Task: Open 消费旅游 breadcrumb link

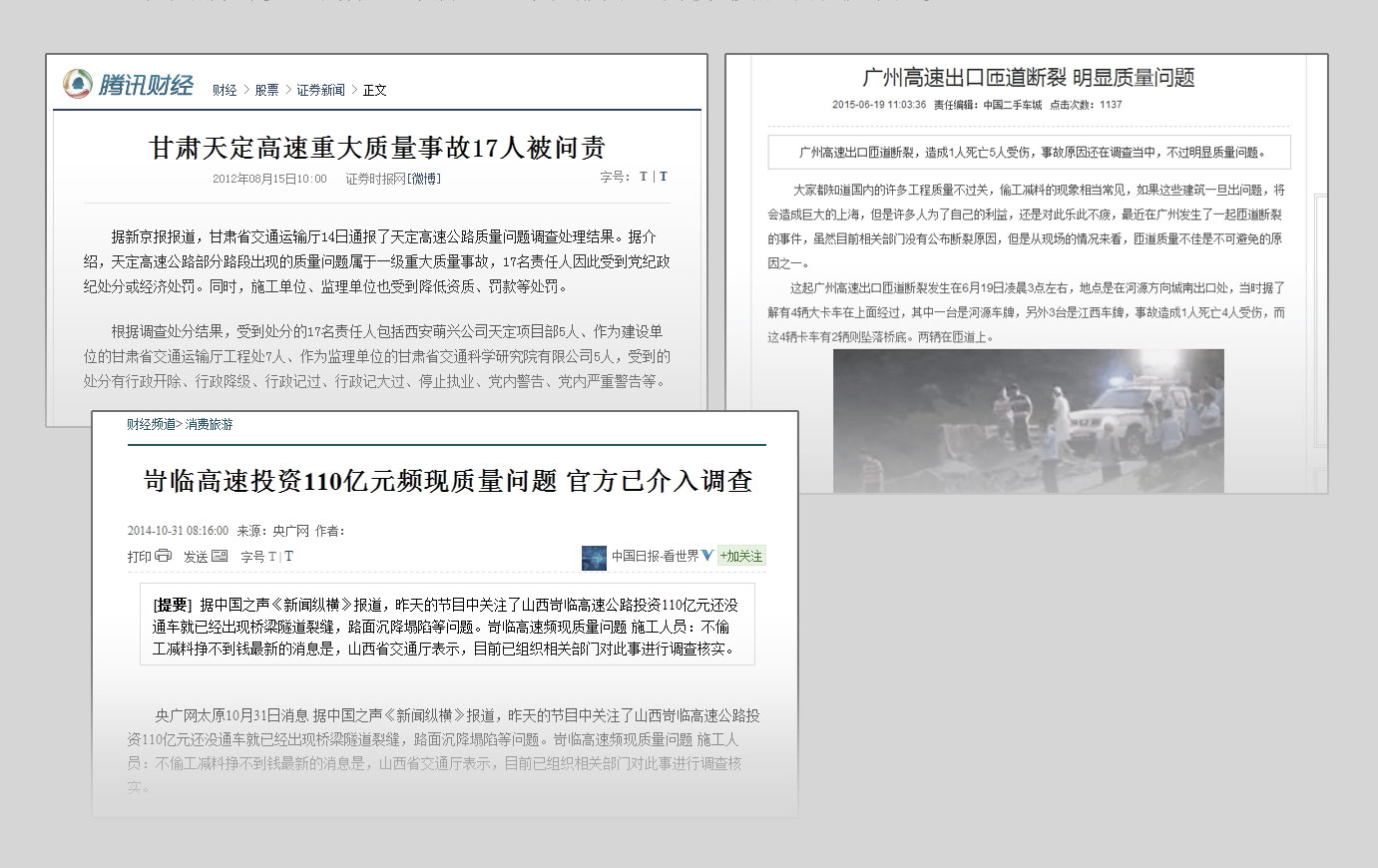Action: click(x=209, y=424)
